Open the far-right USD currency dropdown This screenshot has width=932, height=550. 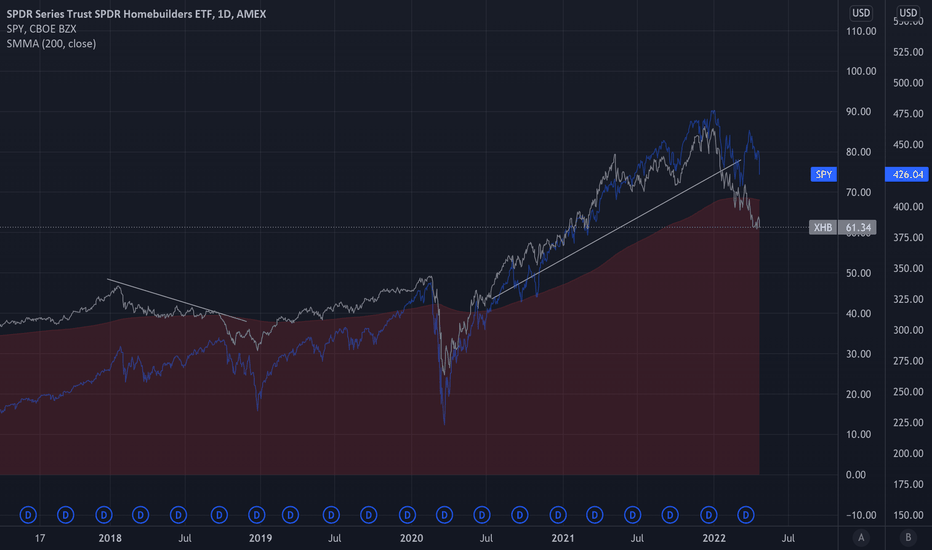pyautogui.click(x=908, y=12)
